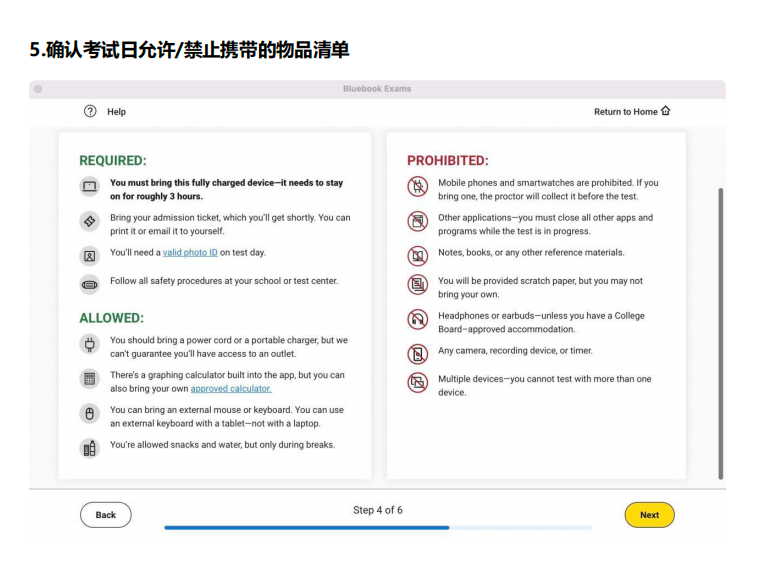
Task: Click the Step 4 of 6 progress bar
Action: click(378, 528)
